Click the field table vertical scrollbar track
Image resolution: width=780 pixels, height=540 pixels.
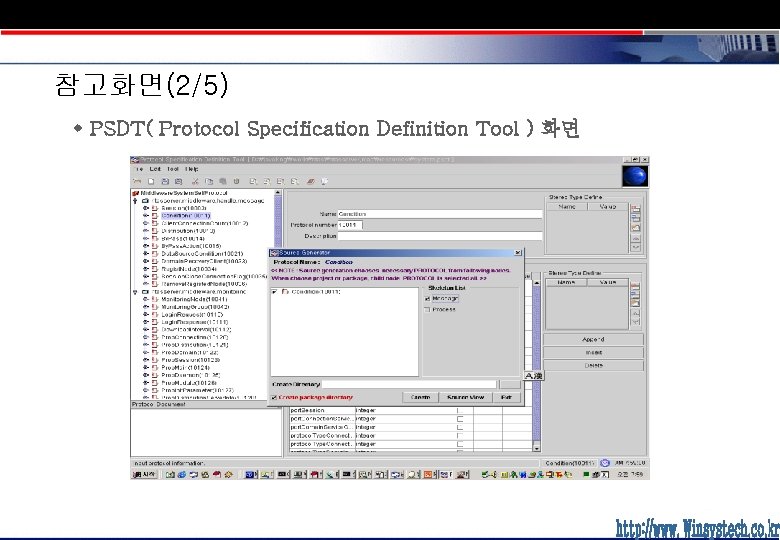[x=536, y=364]
